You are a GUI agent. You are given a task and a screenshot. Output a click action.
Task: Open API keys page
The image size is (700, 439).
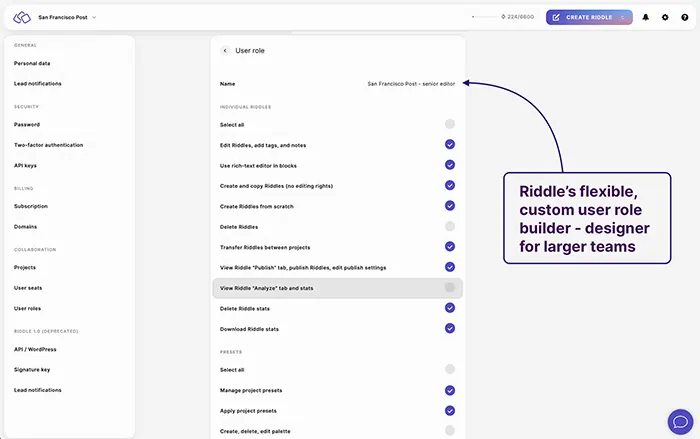[25, 166]
